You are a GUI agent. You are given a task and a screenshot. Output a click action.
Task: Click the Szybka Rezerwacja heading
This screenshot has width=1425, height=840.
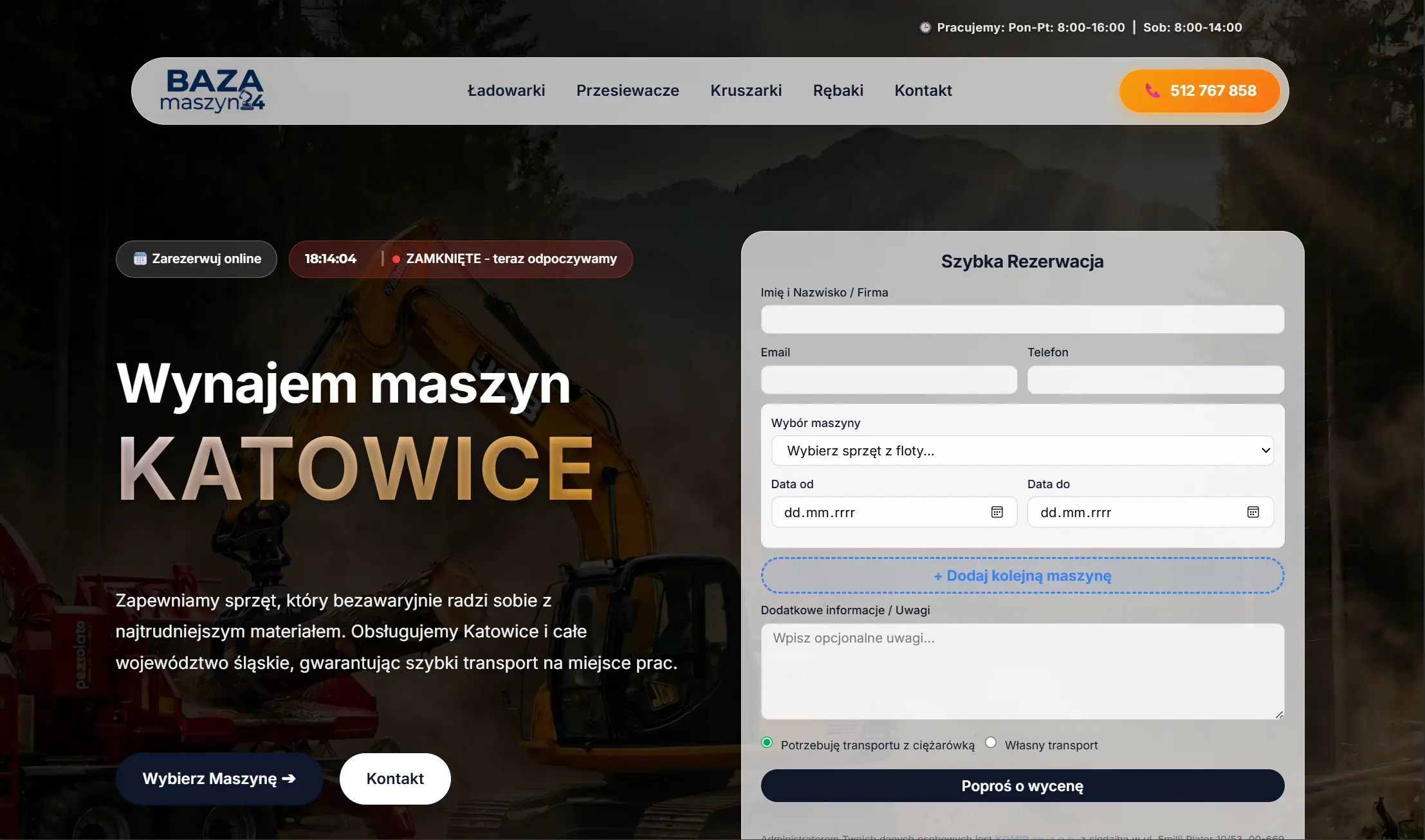[x=1022, y=262]
